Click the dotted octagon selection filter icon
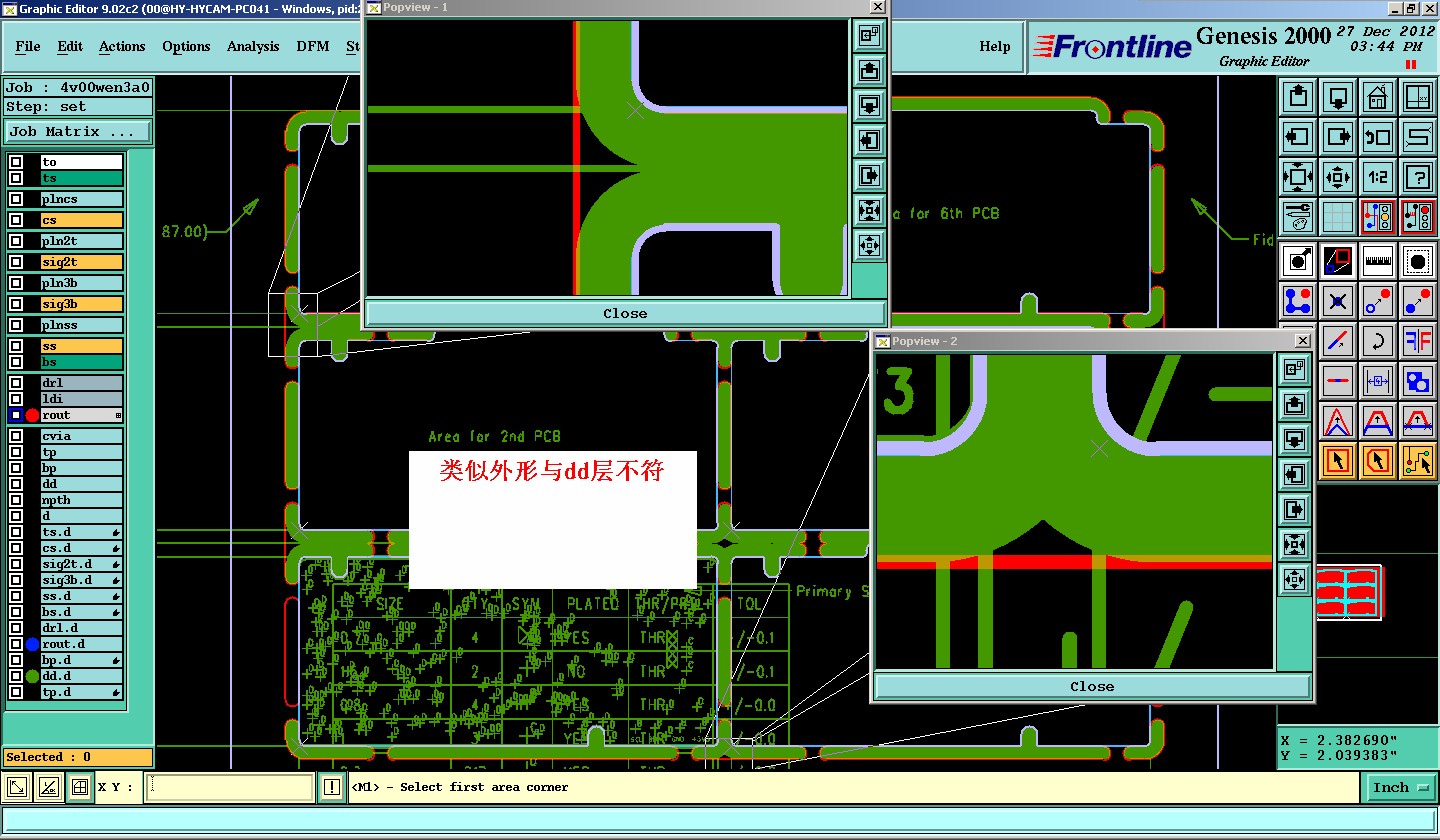Viewport: 1440px width, 840px height. 1418,261
